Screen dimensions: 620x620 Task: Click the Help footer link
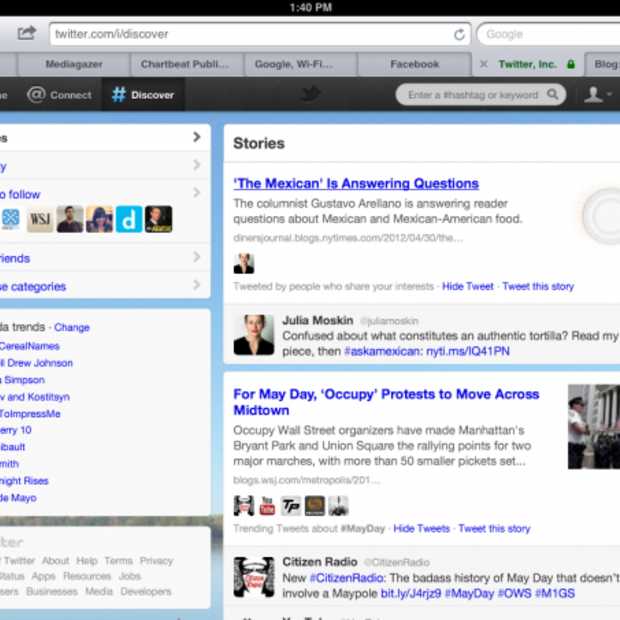point(87,561)
